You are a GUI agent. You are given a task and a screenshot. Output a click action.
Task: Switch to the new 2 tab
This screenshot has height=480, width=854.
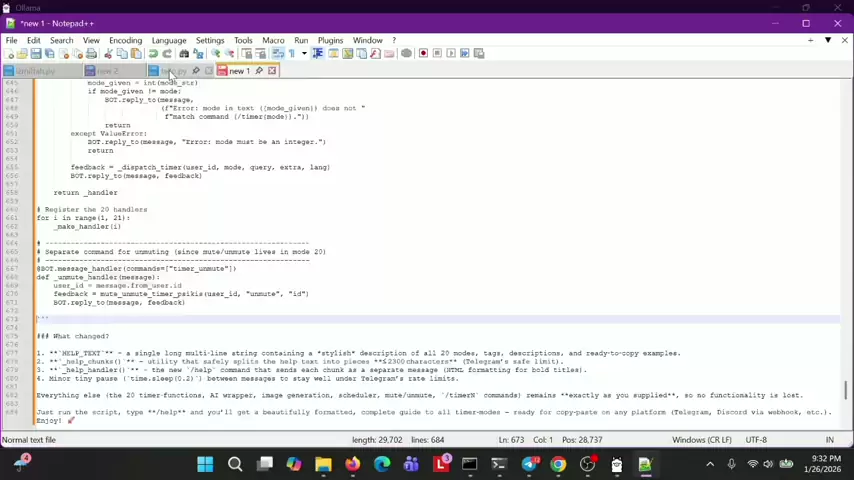(106, 71)
